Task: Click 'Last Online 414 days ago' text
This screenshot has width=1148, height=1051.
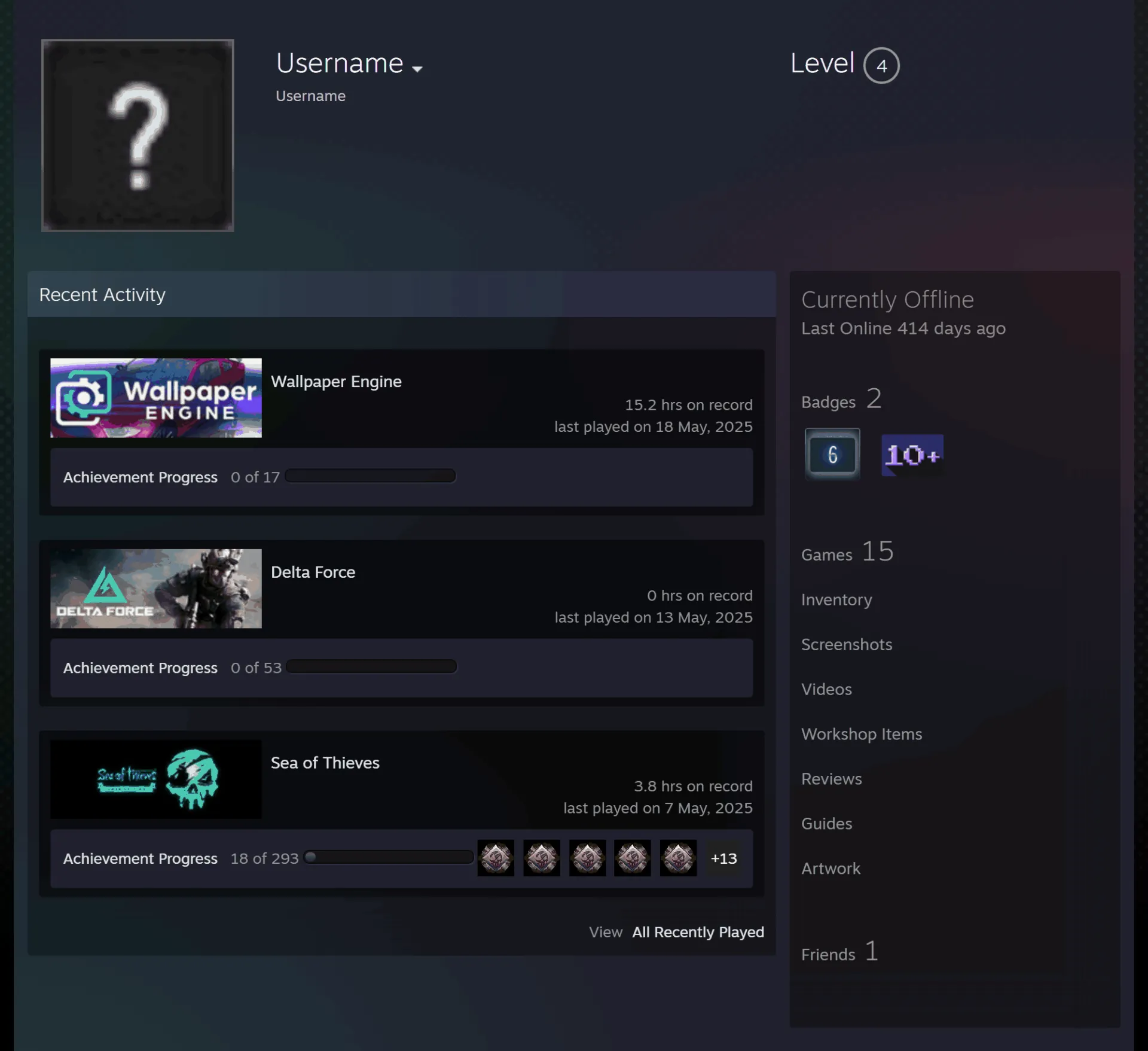Action: click(903, 328)
